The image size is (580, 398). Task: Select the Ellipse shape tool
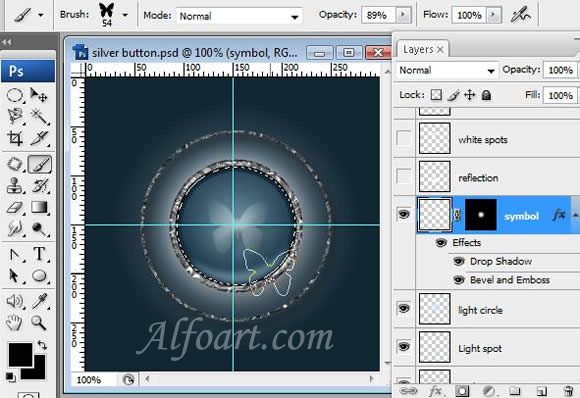(39, 276)
